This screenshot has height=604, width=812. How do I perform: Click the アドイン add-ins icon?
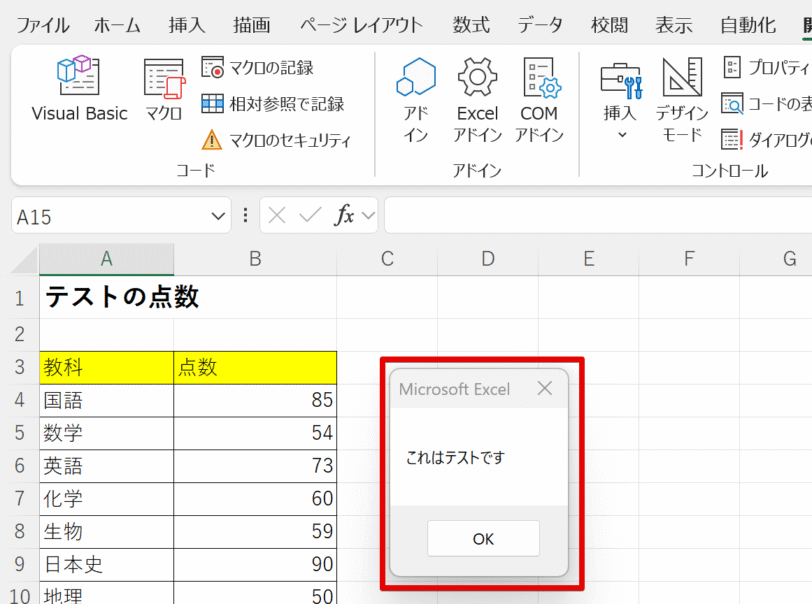point(416,100)
